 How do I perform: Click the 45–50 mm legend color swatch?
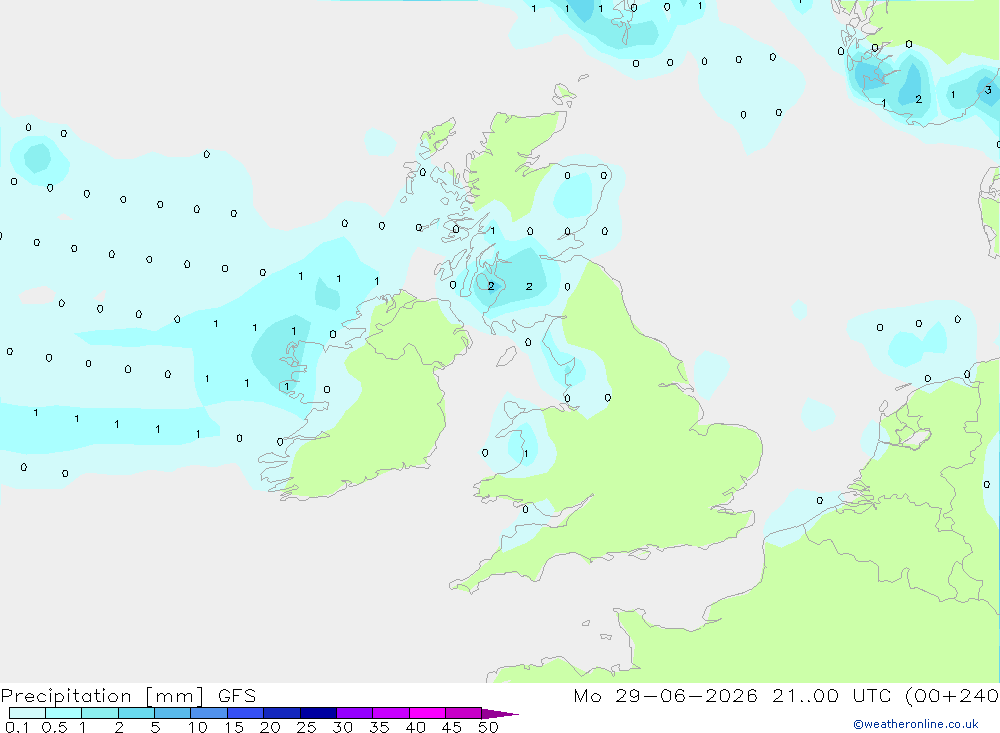(463, 713)
